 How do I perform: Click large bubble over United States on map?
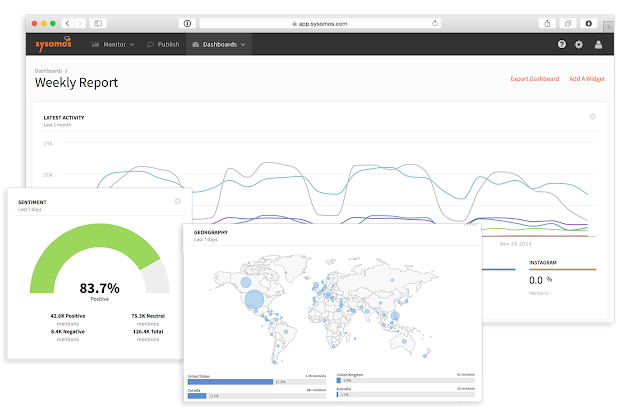coord(254,299)
